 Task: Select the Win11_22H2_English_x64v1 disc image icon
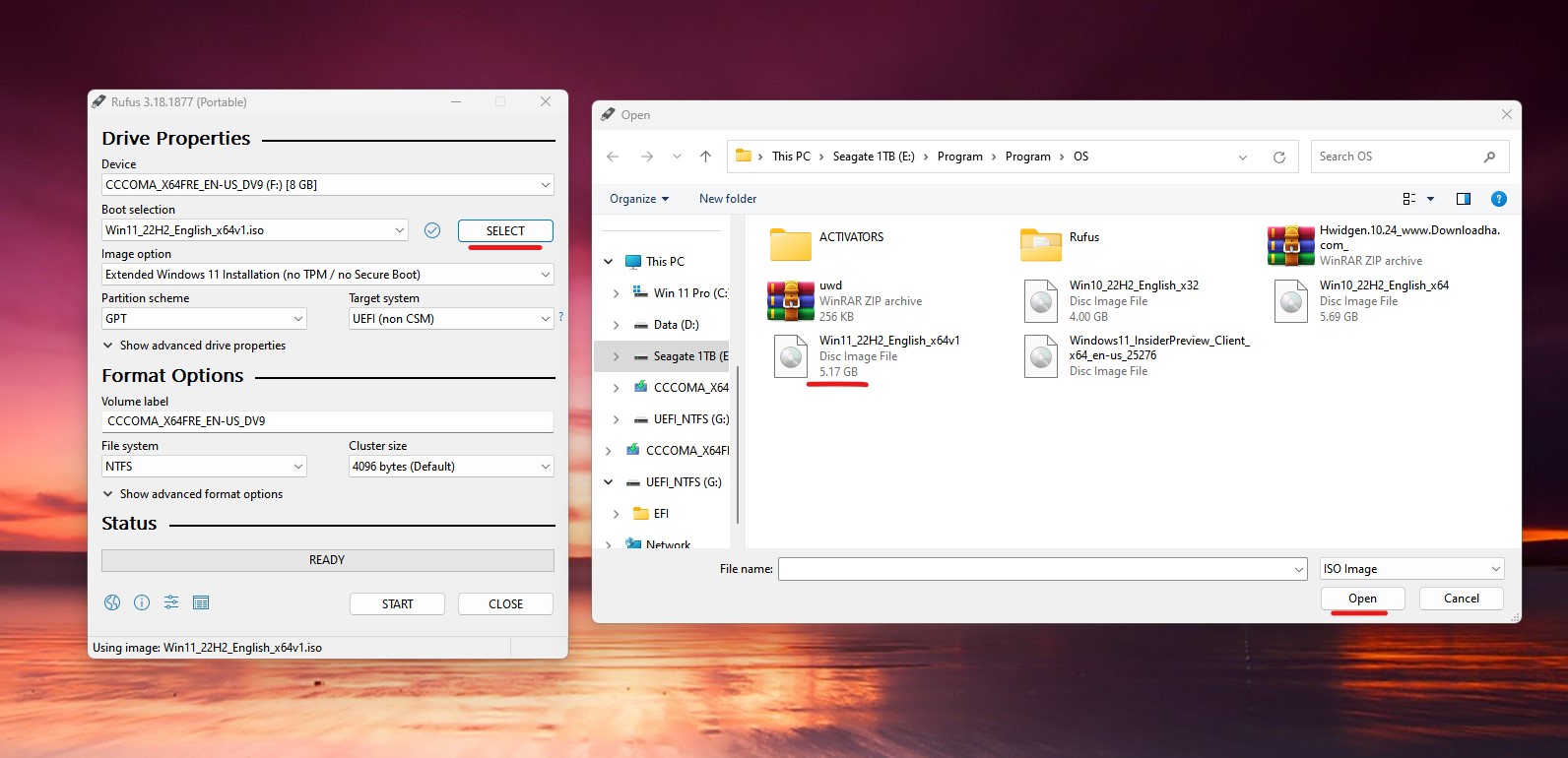791,356
